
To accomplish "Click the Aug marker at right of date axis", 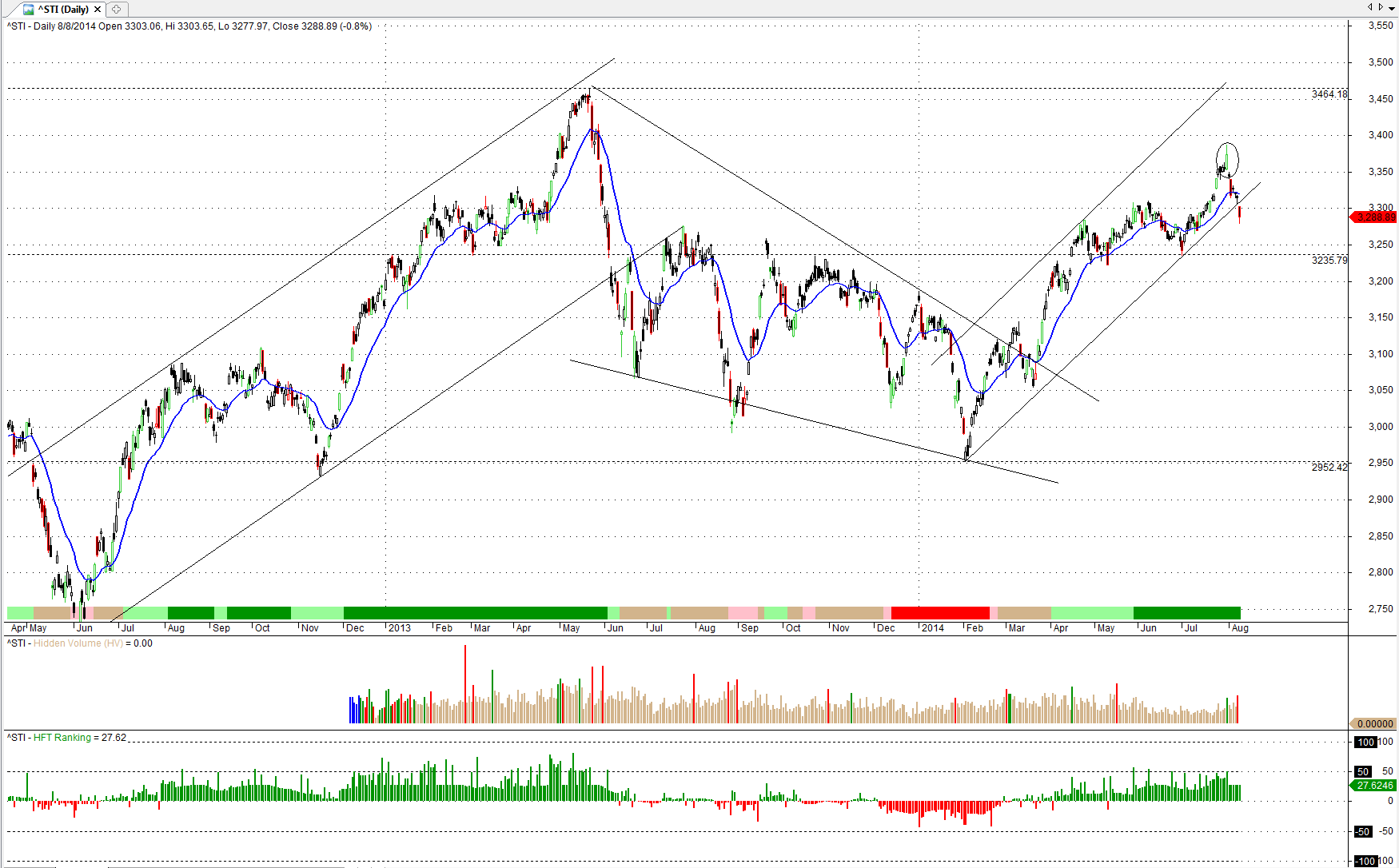I will click(1239, 628).
